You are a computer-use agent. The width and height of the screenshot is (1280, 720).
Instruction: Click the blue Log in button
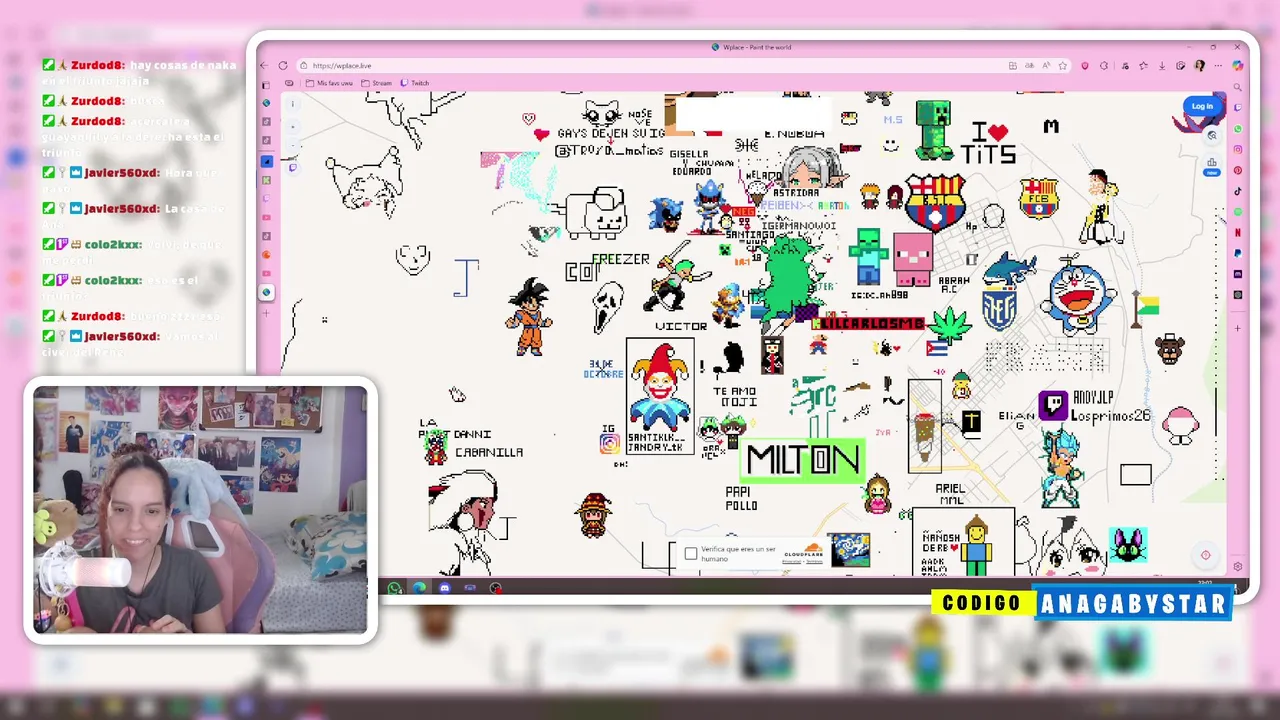click(x=1202, y=106)
